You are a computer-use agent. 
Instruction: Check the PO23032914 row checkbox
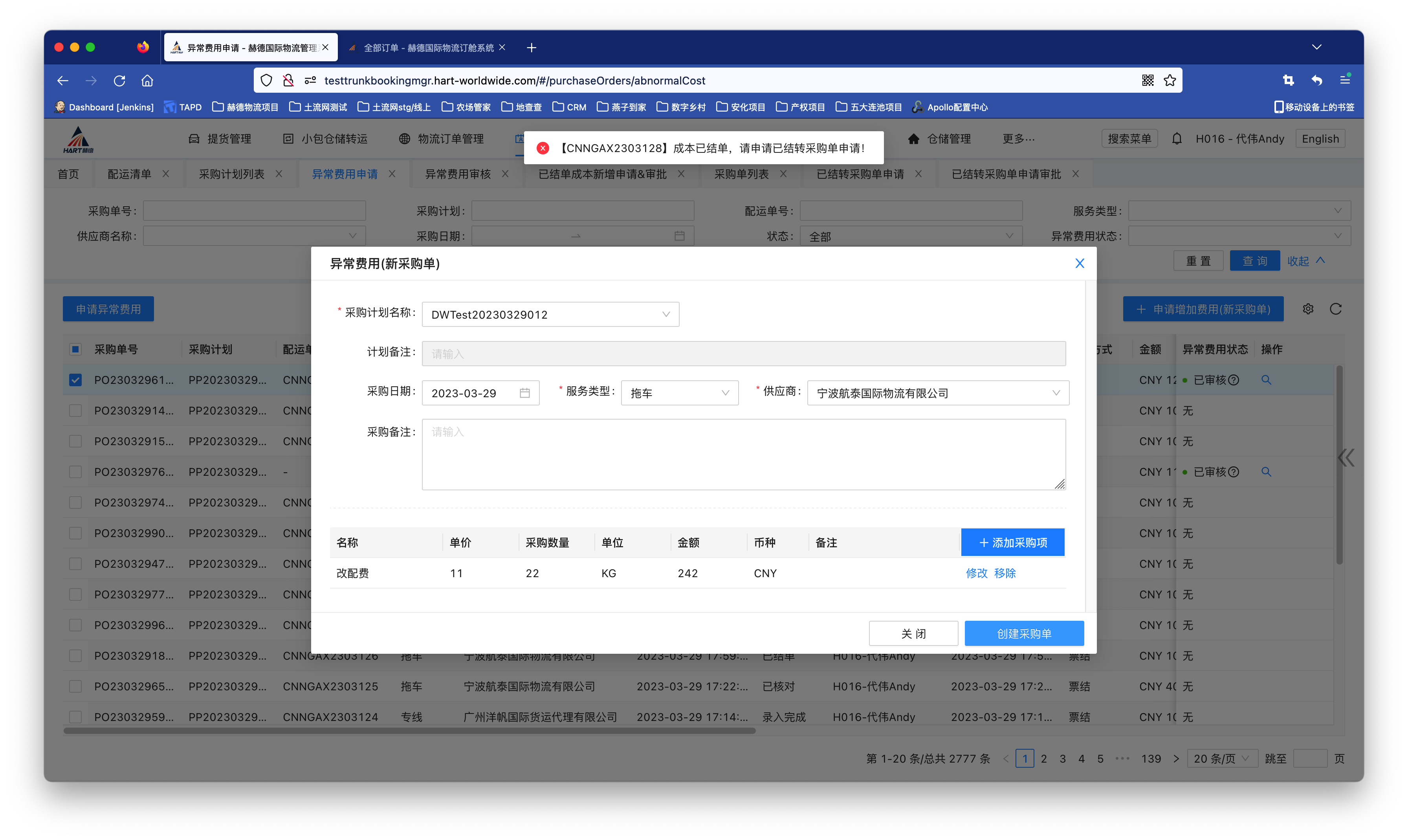(x=75, y=411)
